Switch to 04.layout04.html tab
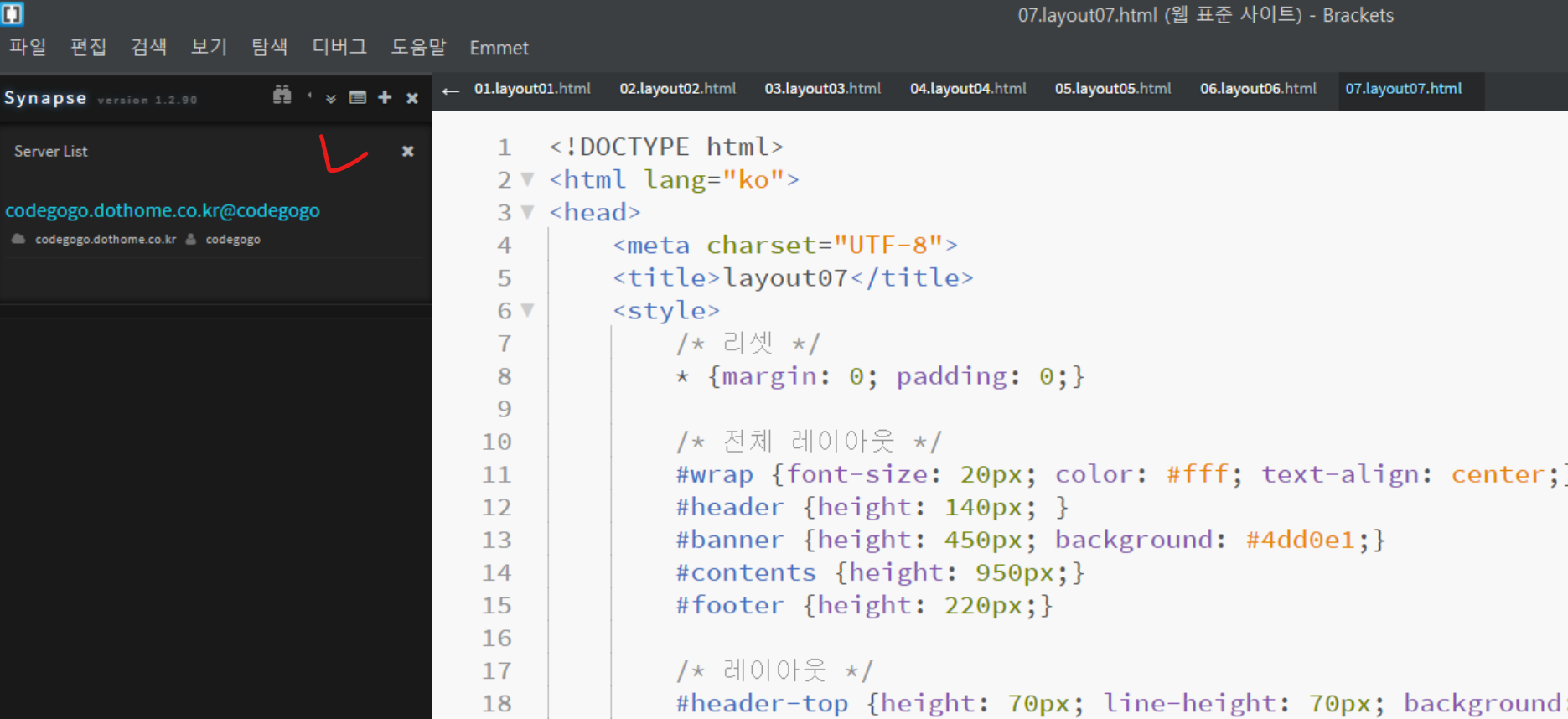This screenshot has height=719, width=1568. pos(968,89)
